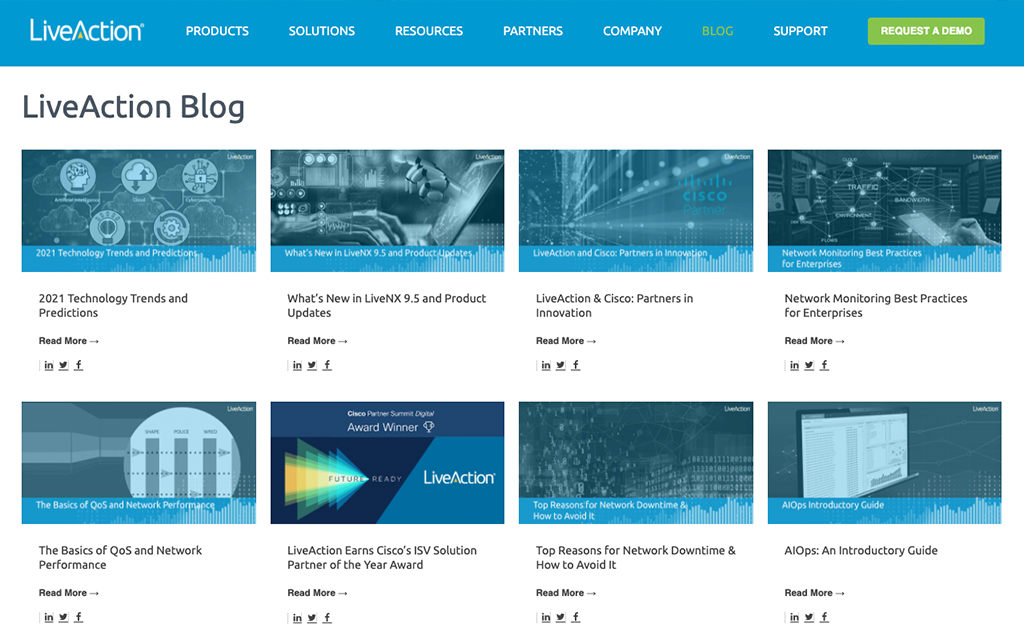This screenshot has height=640, width=1024.
Task: Open Cisco Award Winner post thumbnail
Action: [387, 462]
